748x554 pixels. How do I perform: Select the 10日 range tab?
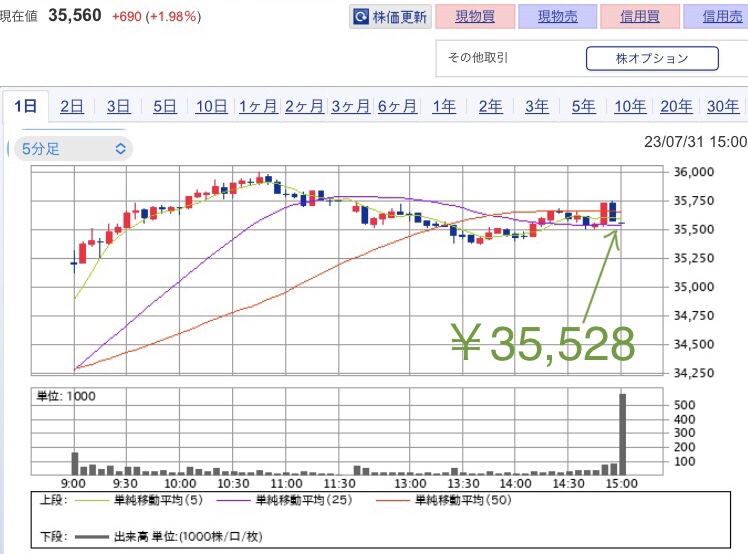pos(211,107)
